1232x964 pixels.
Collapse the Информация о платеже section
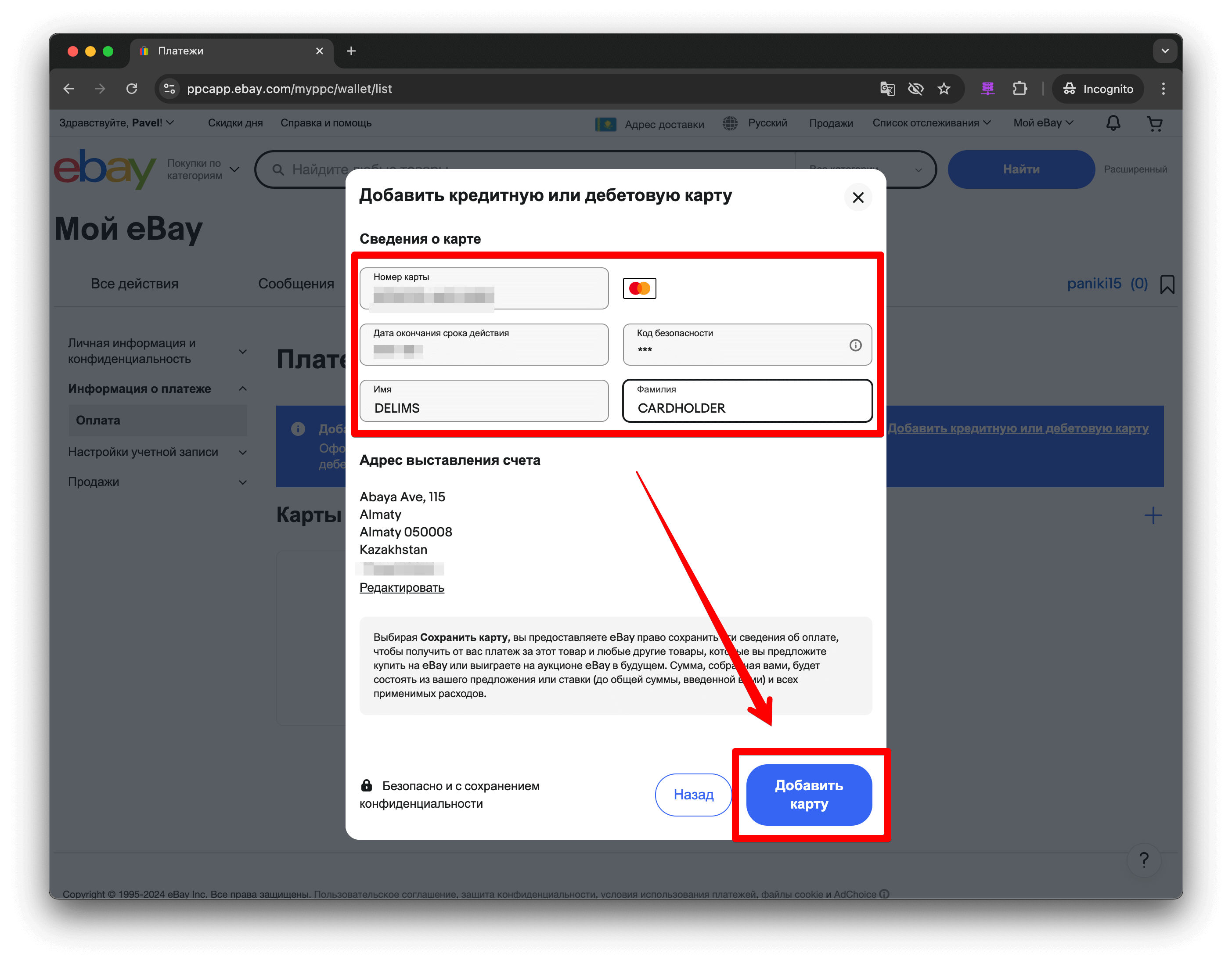pos(157,389)
